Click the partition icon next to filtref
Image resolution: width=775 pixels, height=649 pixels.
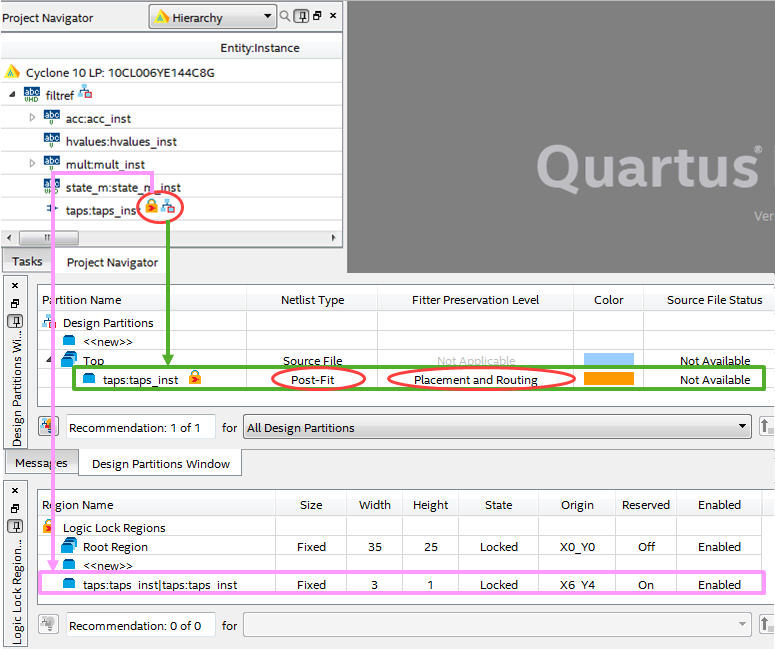pyautogui.click(x=85, y=93)
